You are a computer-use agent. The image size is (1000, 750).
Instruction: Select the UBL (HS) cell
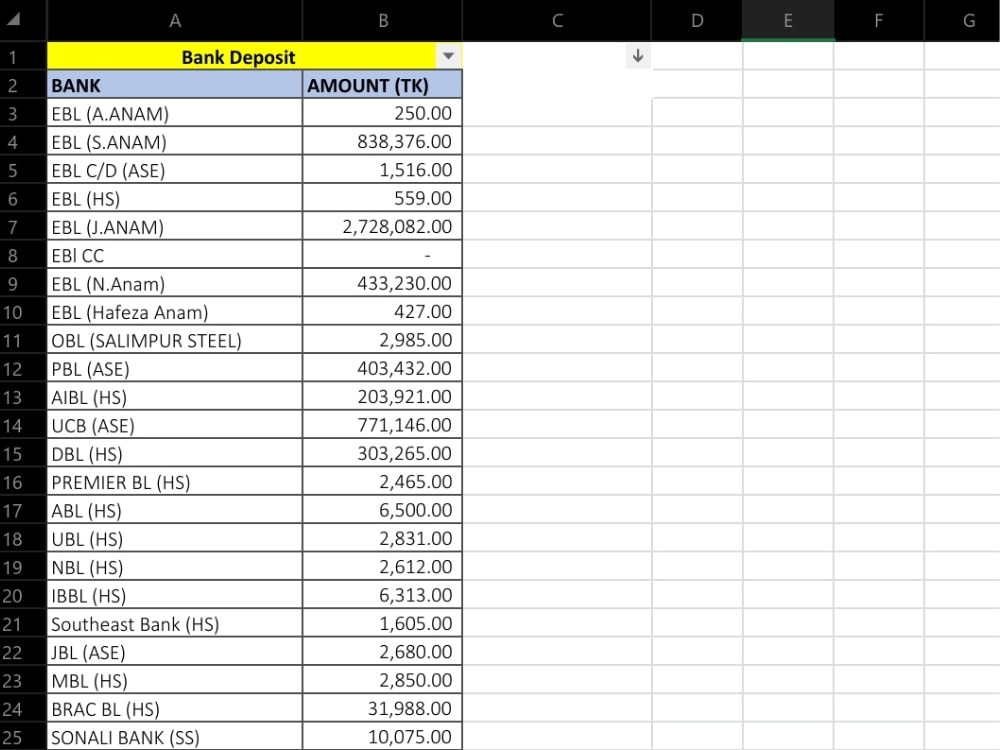(175, 538)
